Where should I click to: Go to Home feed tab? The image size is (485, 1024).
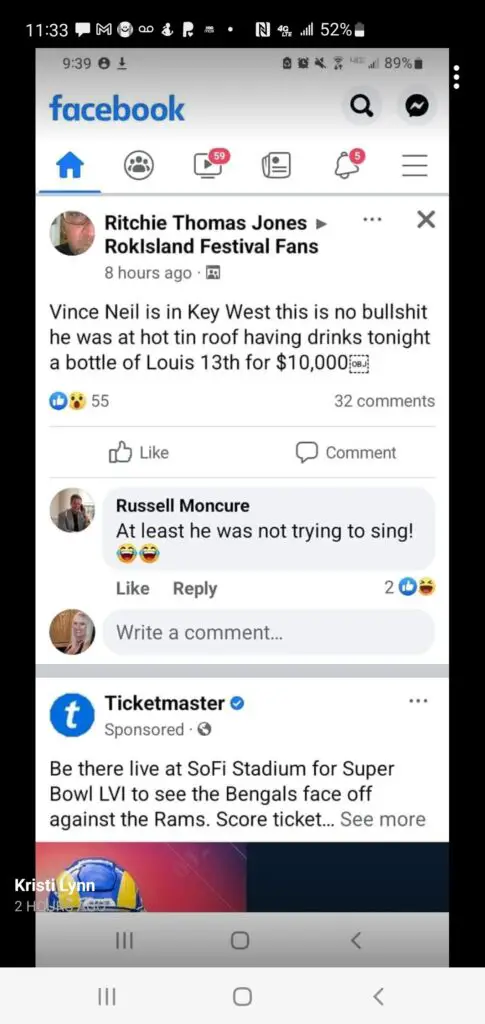pos(70,167)
